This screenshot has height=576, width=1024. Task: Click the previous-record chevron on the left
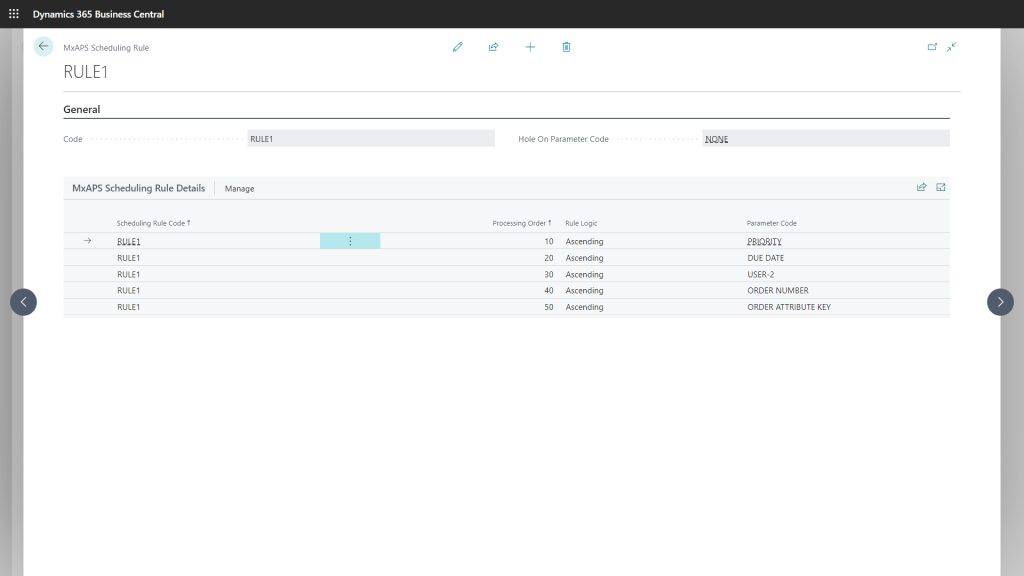coord(23,302)
